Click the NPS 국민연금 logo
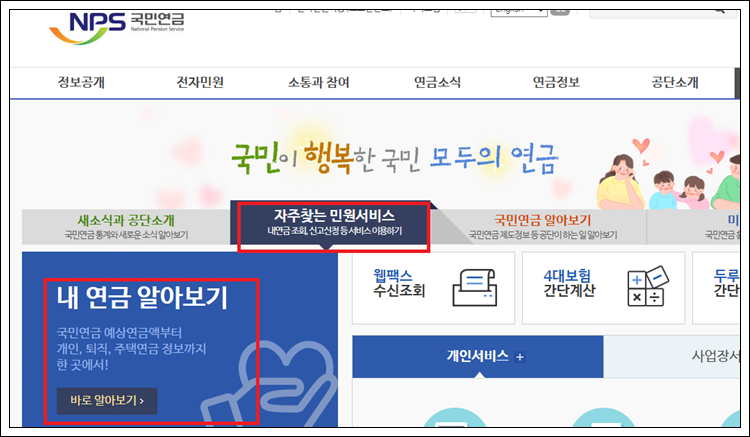 (117, 28)
